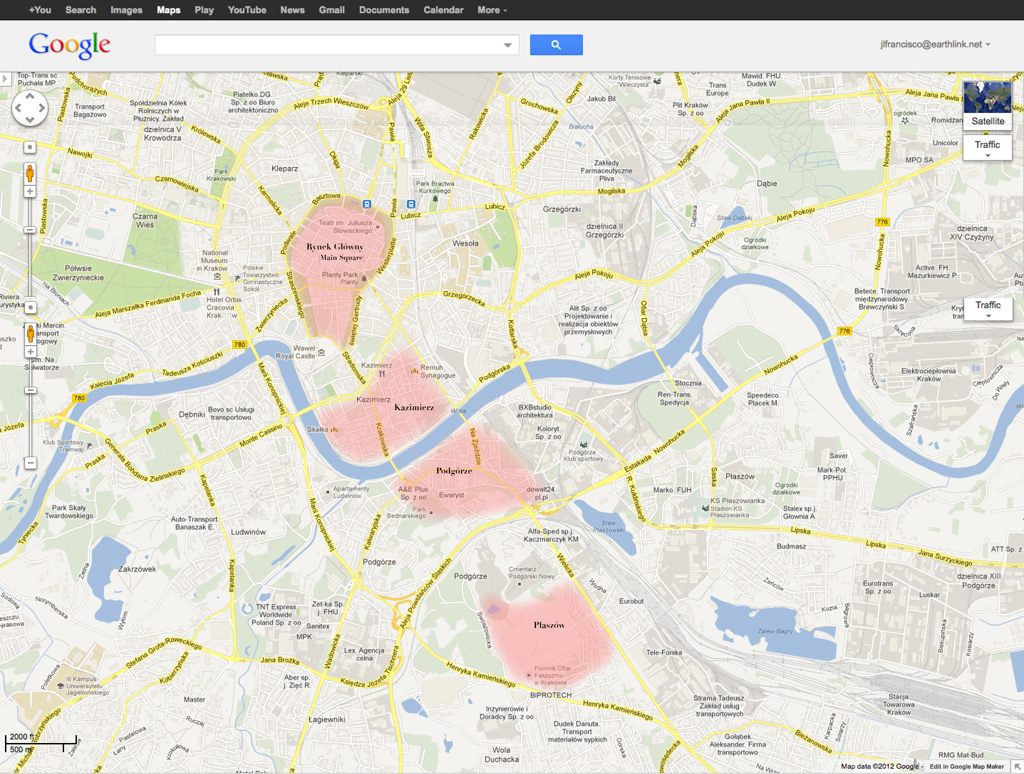This screenshot has height=774, width=1024.
Task: Click the Ludwinów label
Action: [248, 532]
